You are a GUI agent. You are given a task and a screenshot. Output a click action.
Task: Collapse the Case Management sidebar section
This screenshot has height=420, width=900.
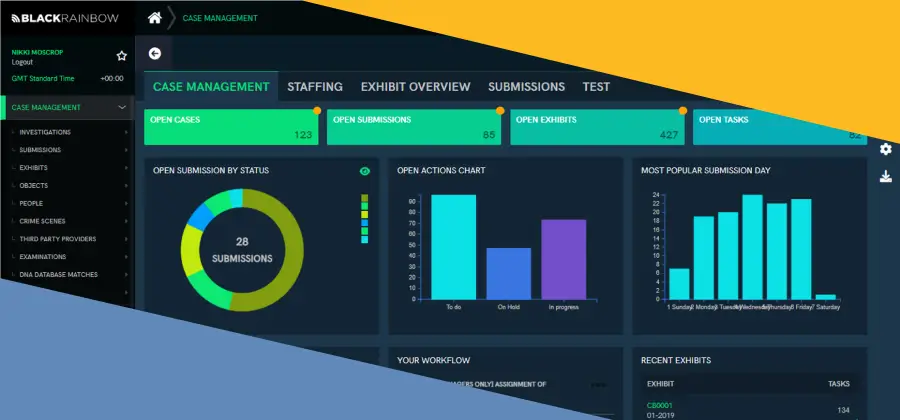click(122, 107)
